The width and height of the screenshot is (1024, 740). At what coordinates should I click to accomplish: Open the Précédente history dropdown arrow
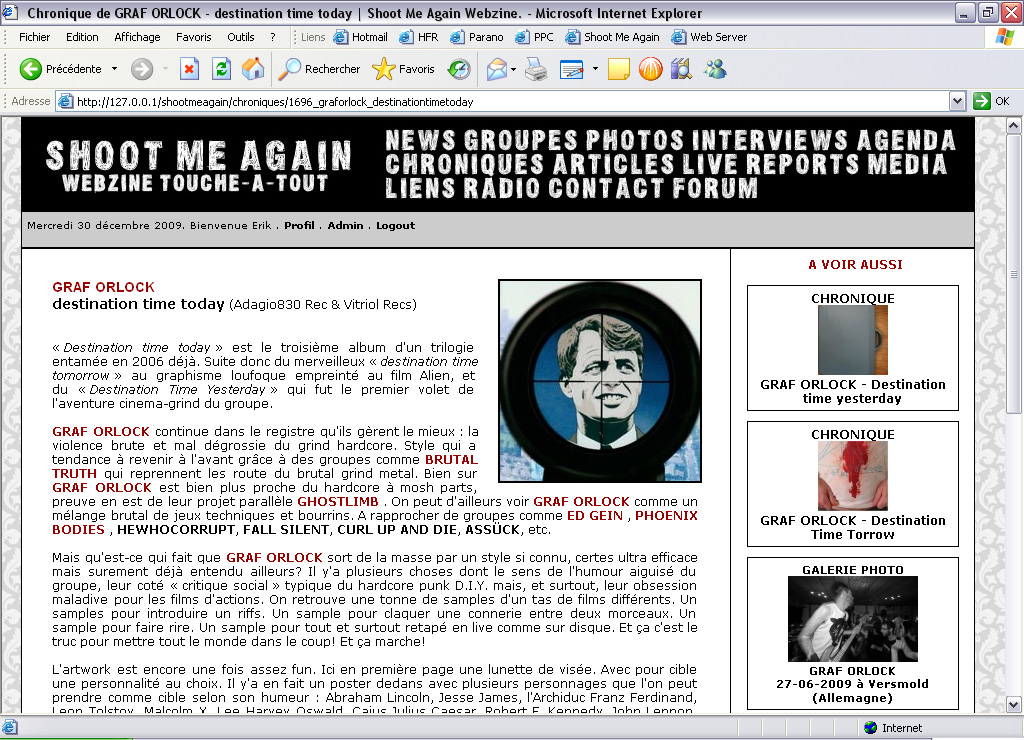[114, 69]
